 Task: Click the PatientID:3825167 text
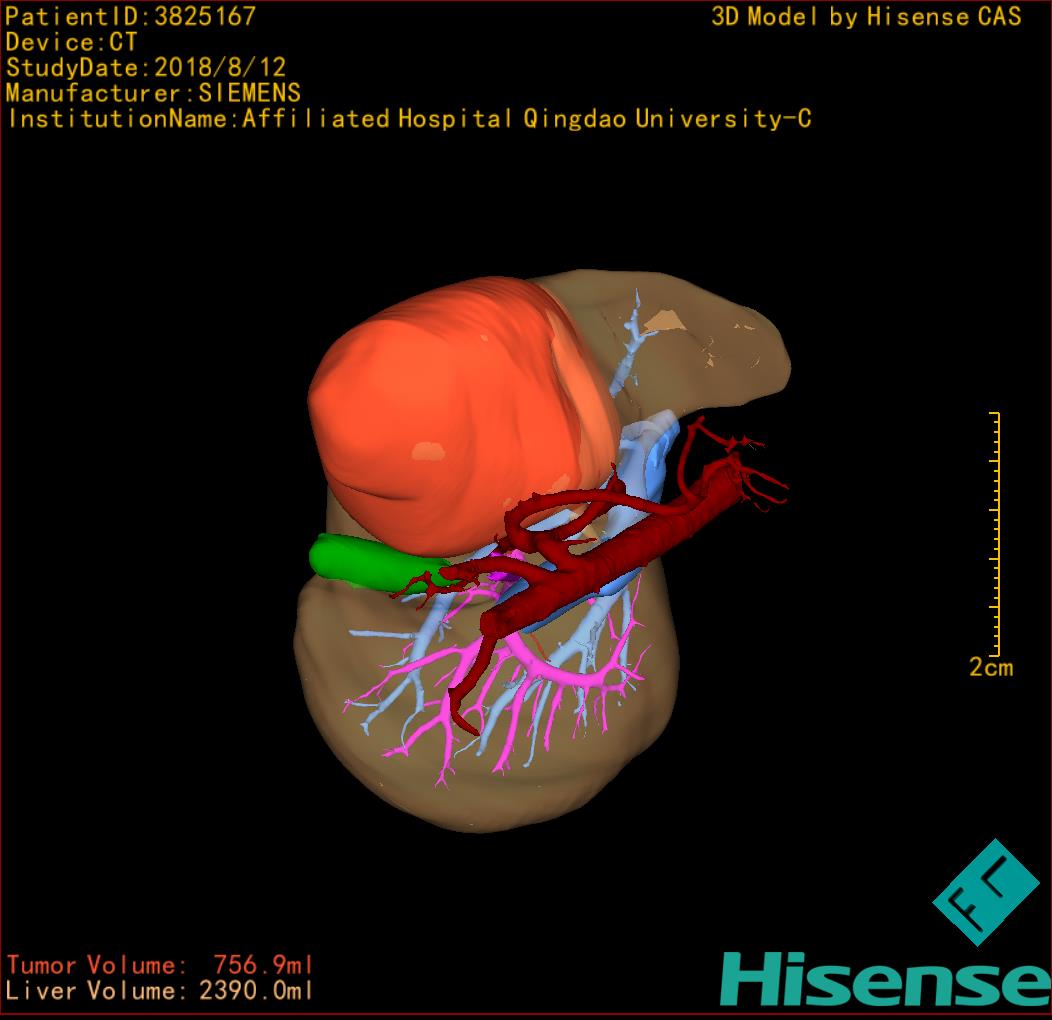(x=131, y=16)
